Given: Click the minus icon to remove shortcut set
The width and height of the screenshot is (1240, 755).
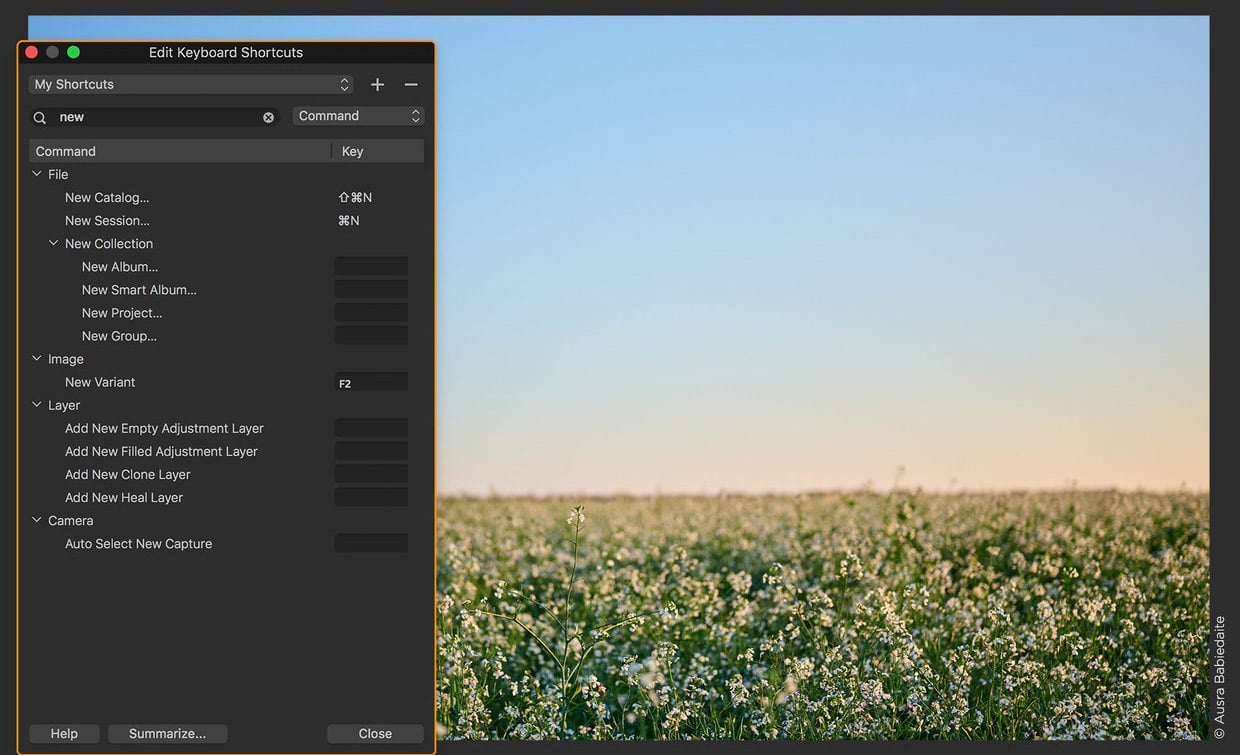Looking at the screenshot, I should [x=410, y=85].
